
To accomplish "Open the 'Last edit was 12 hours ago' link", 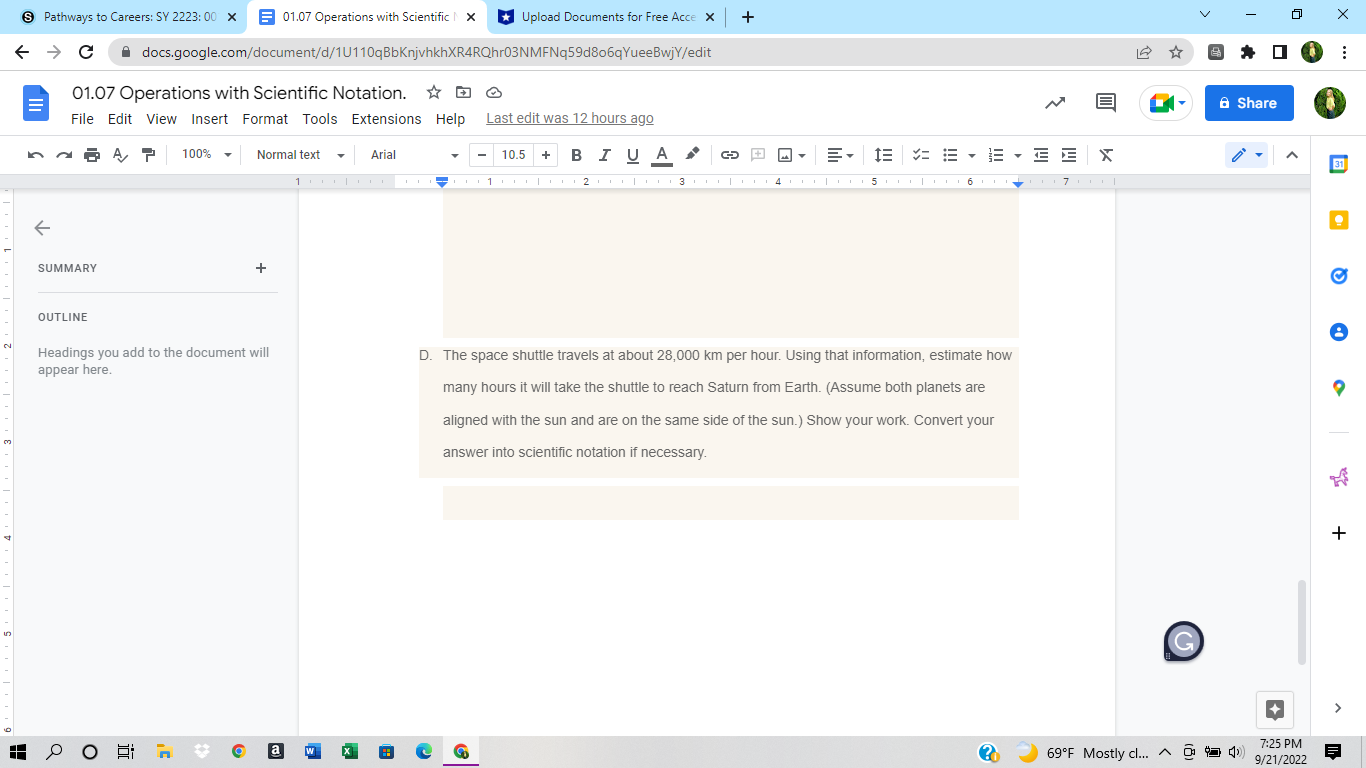I will (570, 118).
